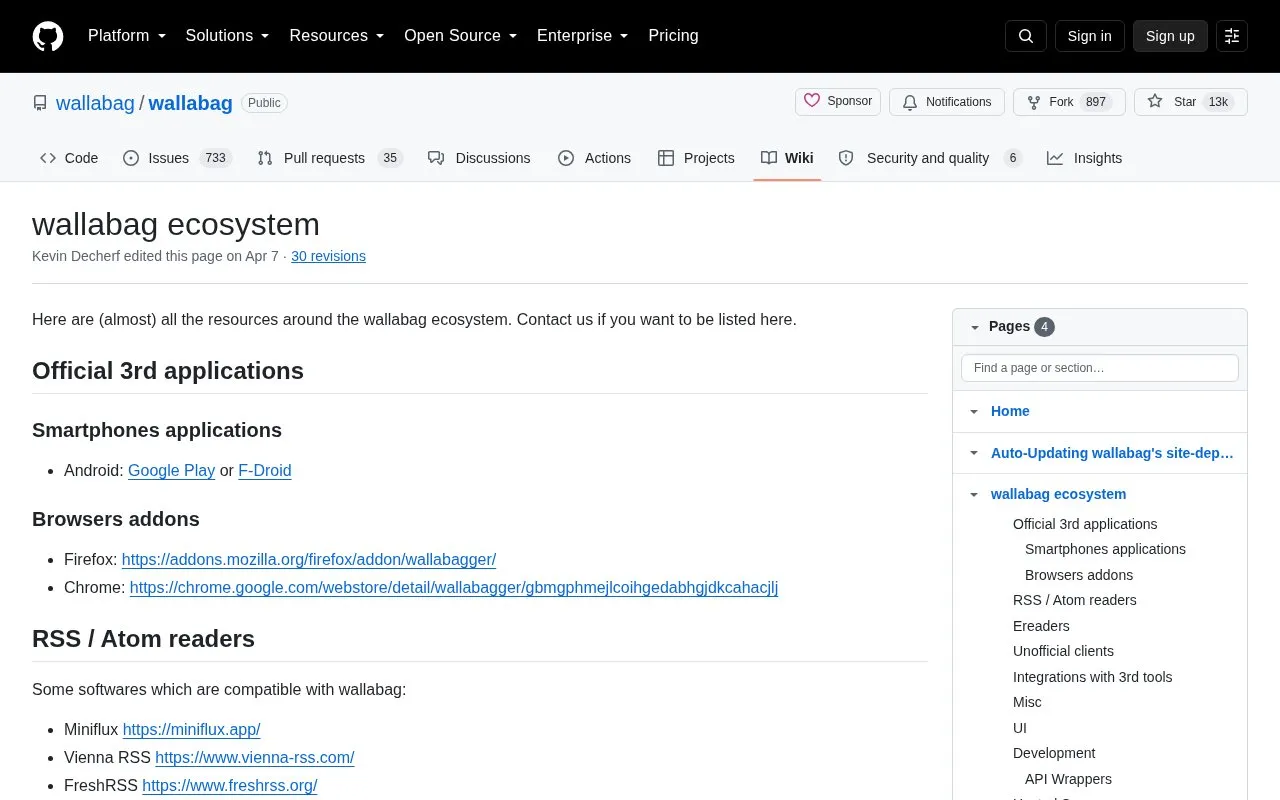Collapse the Pages sidebar caret

(974, 327)
